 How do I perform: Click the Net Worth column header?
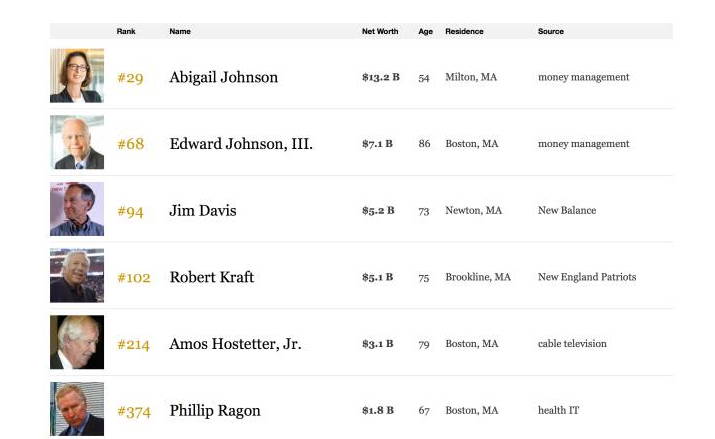click(x=380, y=32)
